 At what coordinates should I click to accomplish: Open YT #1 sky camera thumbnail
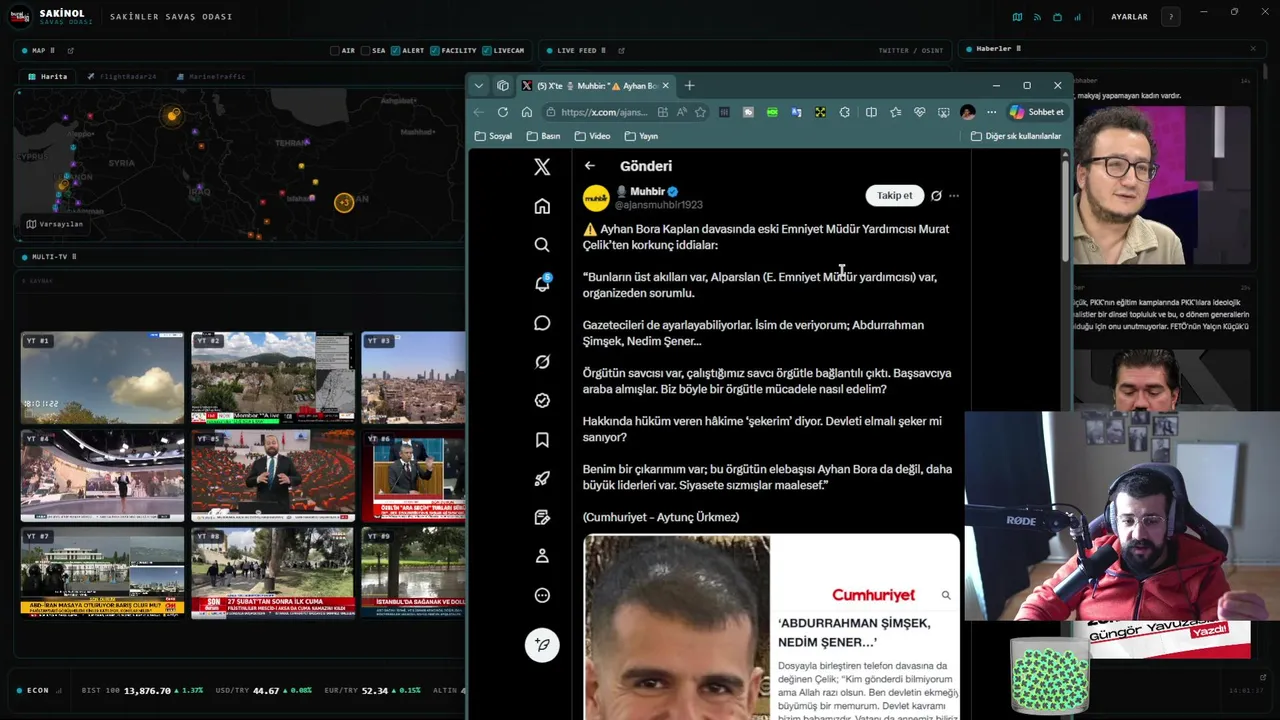click(x=102, y=377)
